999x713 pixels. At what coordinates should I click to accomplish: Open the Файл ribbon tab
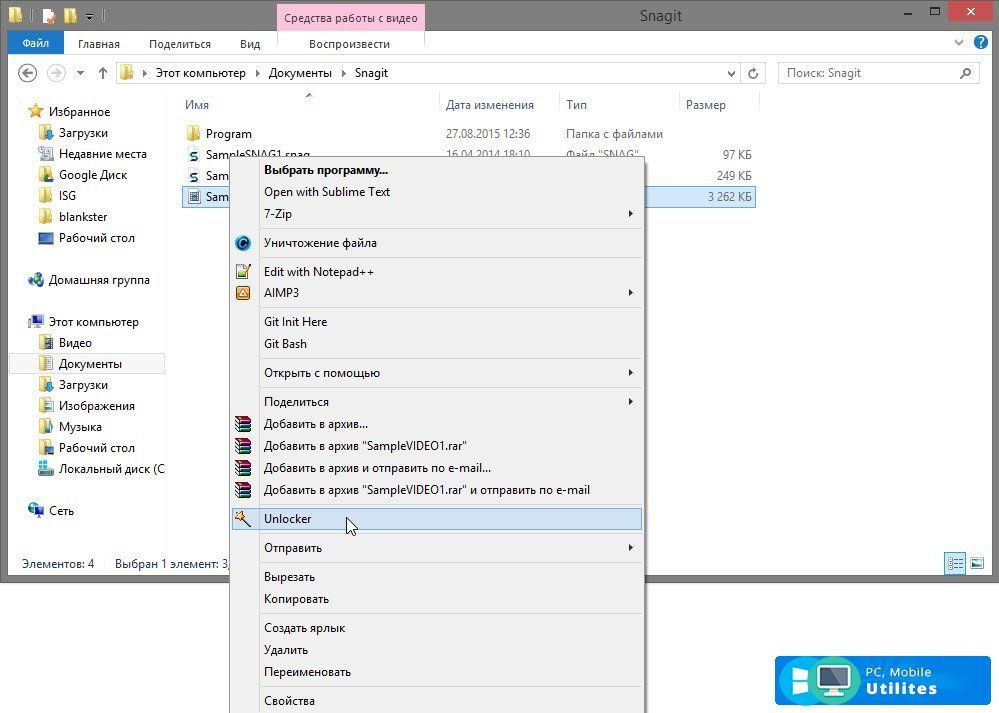36,43
